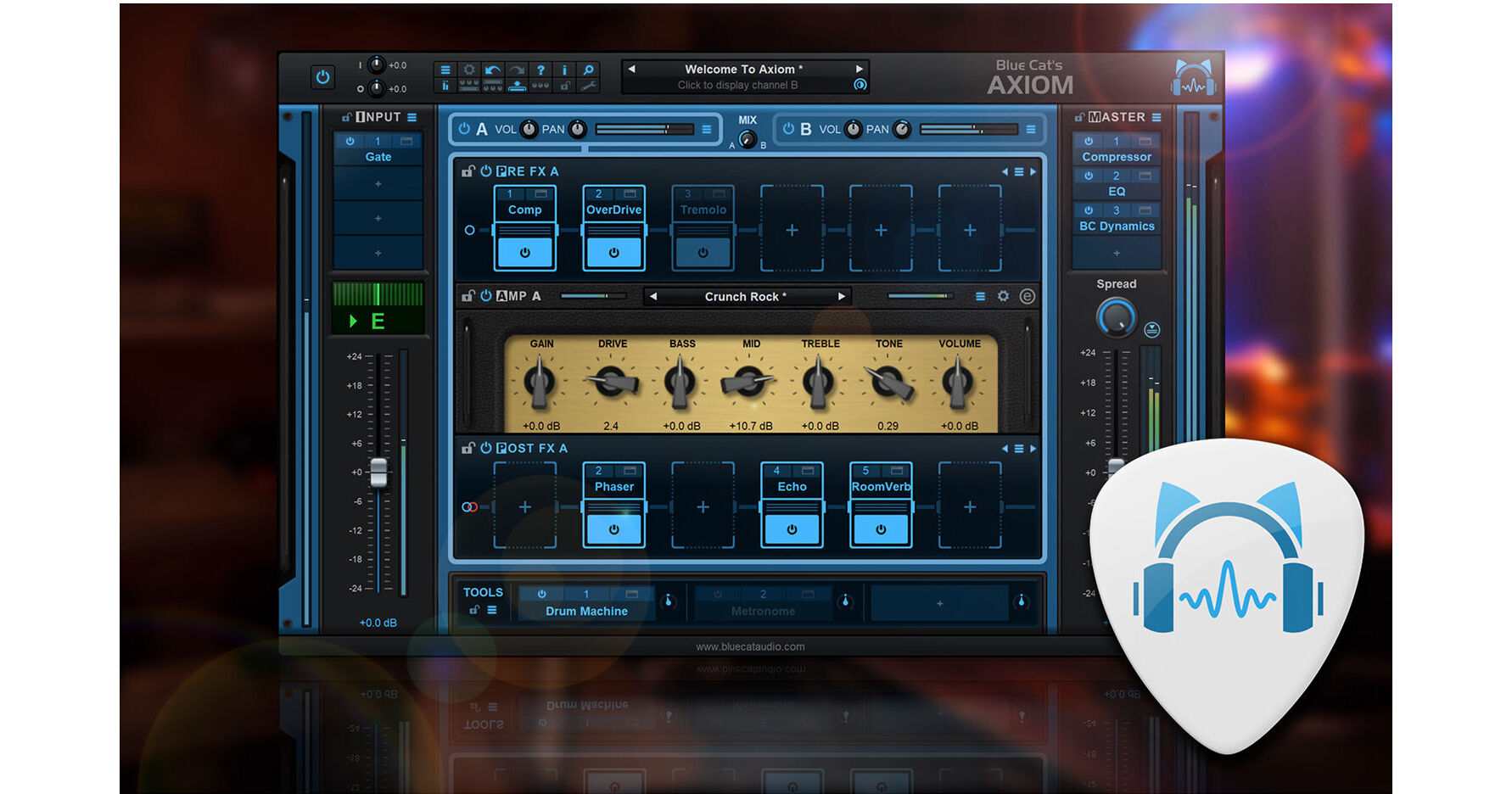Toggle the Echo pedal footswitch
Viewport: 1512px width, 794px height.
point(792,529)
